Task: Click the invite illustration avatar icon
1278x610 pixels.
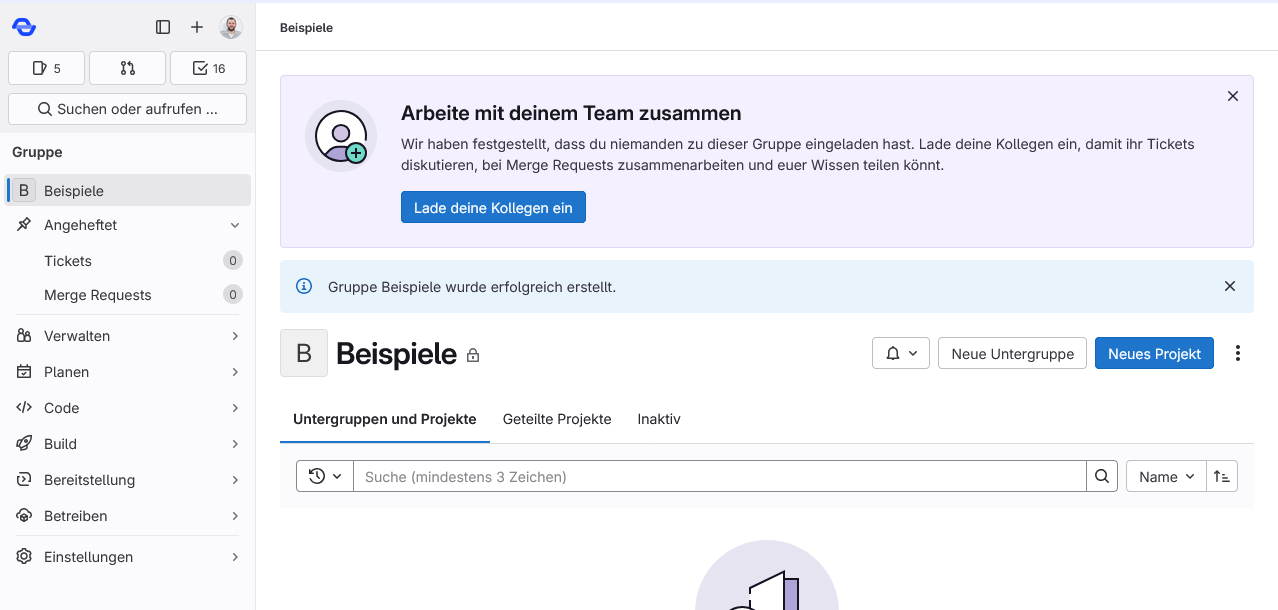Action: (341, 136)
